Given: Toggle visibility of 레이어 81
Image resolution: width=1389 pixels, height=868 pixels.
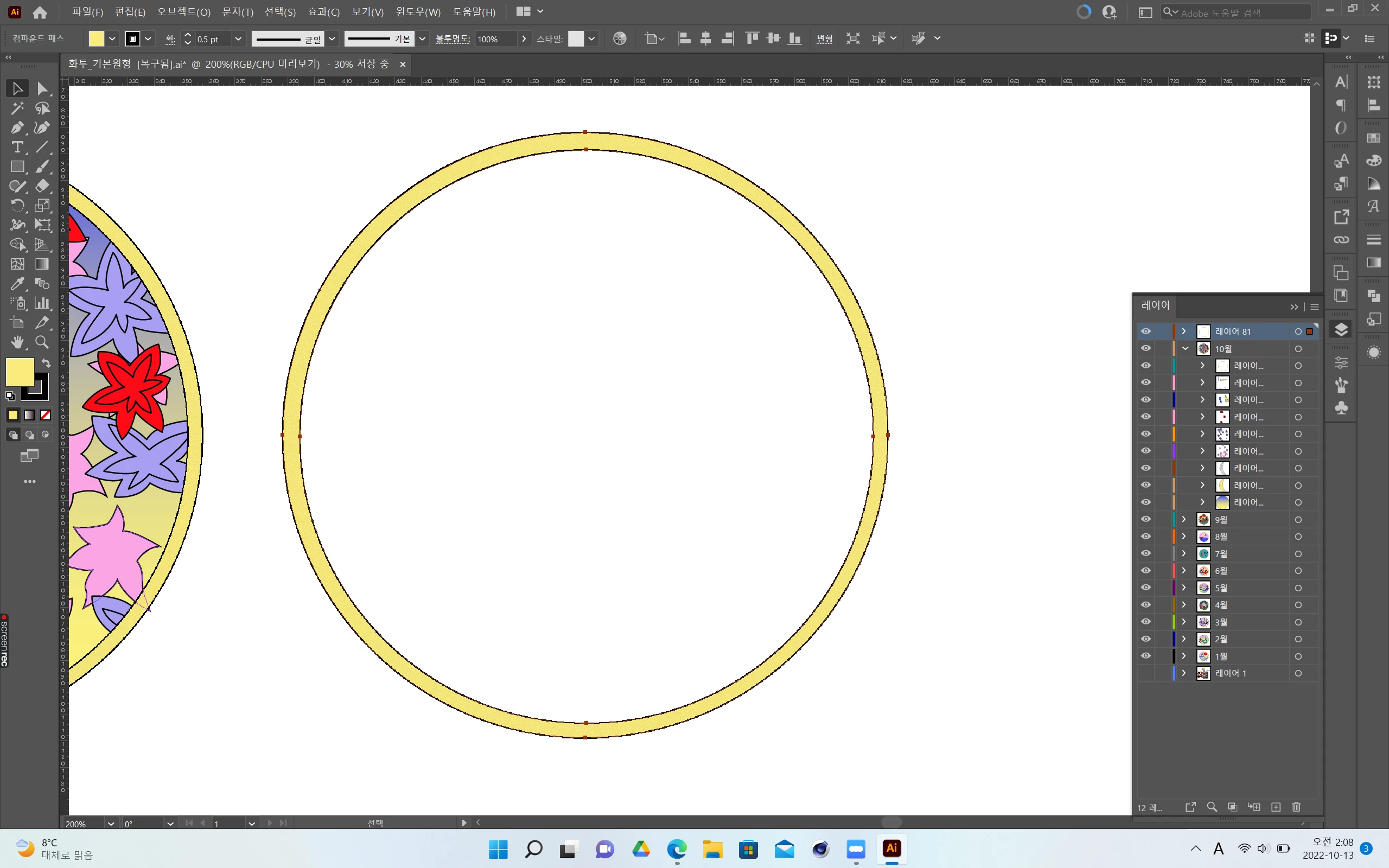Looking at the screenshot, I should click(x=1145, y=331).
